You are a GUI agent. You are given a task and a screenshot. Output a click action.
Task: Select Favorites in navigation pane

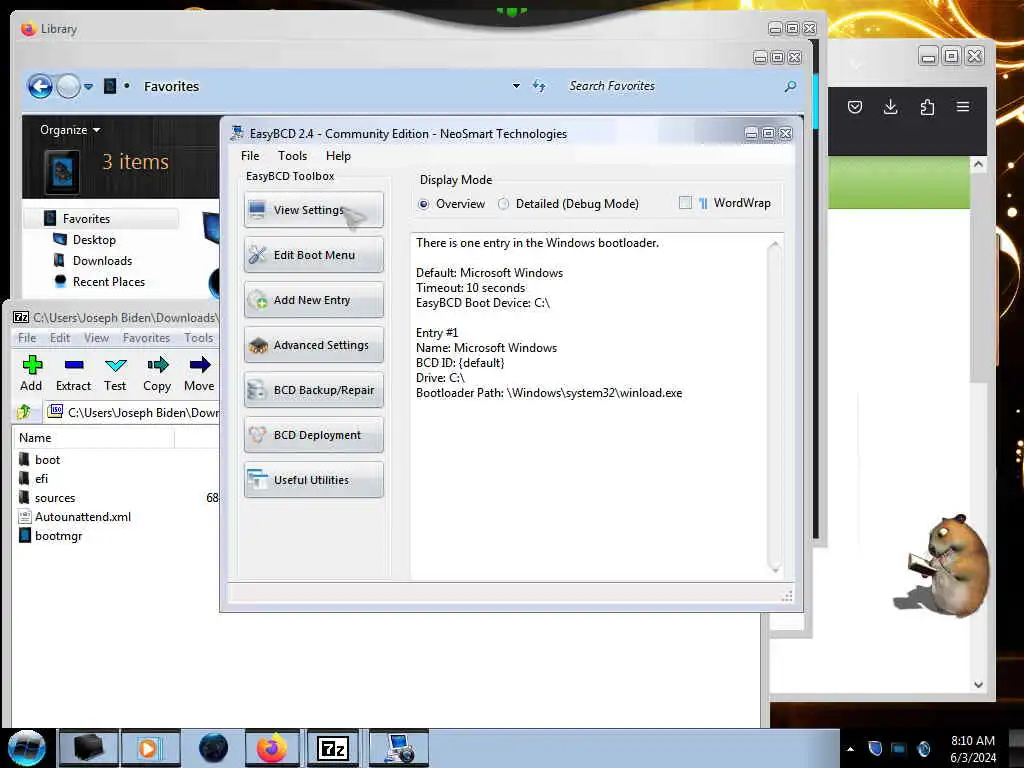[x=86, y=219]
